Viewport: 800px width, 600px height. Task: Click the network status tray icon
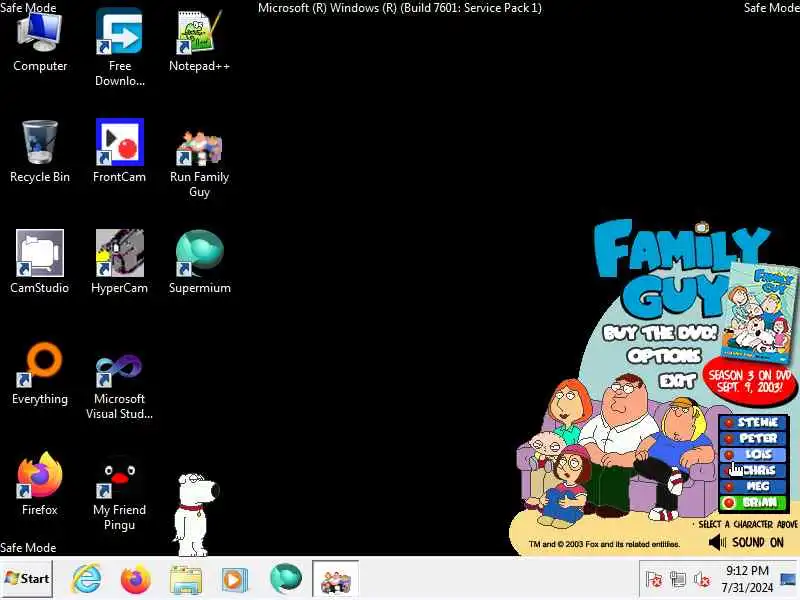tap(678, 579)
